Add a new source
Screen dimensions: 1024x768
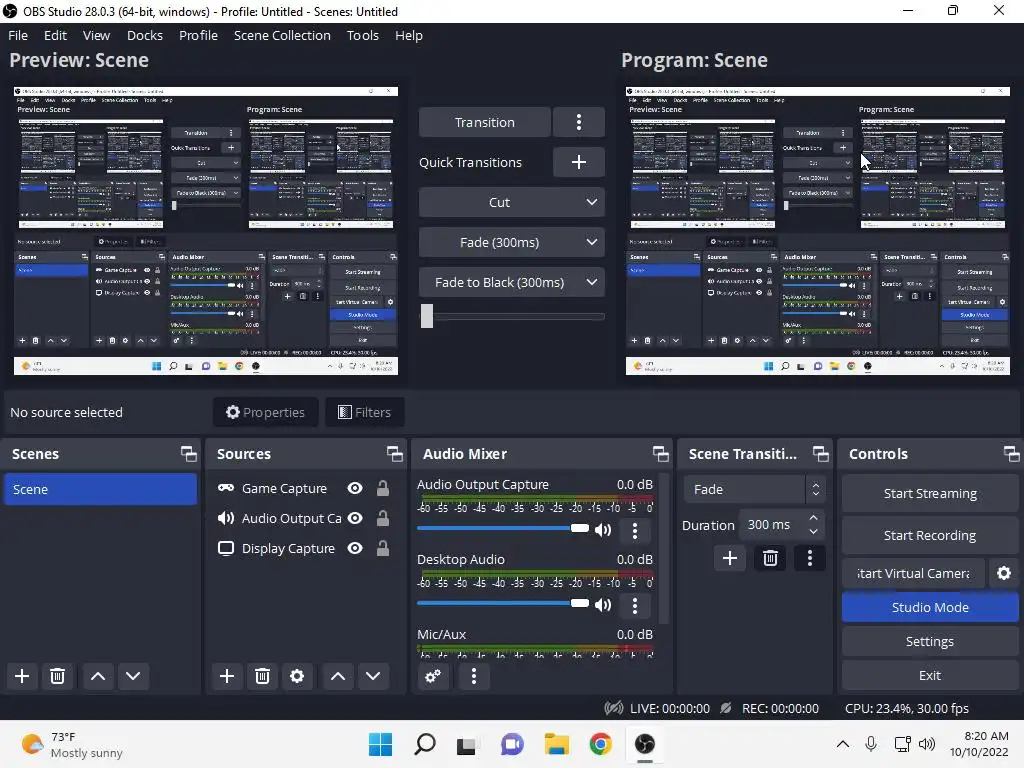click(227, 676)
